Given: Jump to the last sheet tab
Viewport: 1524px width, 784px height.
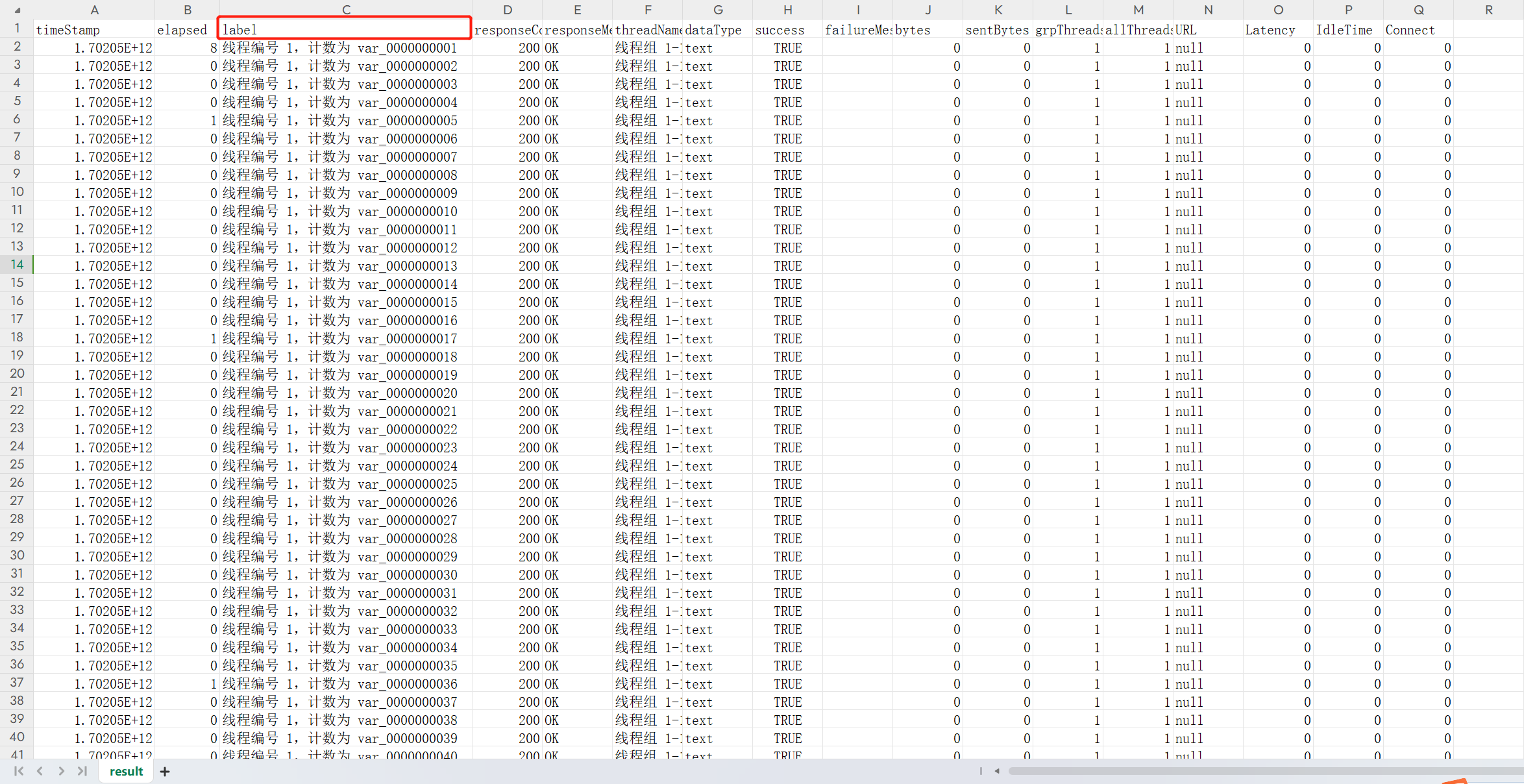Looking at the screenshot, I should [x=82, y=771].
